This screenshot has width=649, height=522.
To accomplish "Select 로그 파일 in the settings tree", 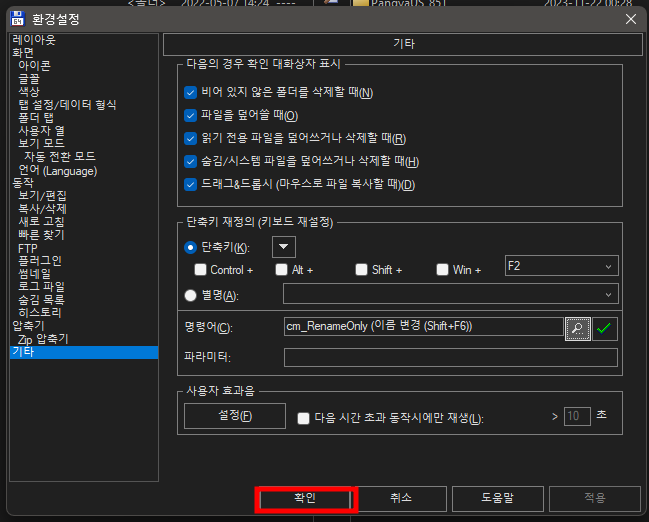I will (x=41, y=286).
